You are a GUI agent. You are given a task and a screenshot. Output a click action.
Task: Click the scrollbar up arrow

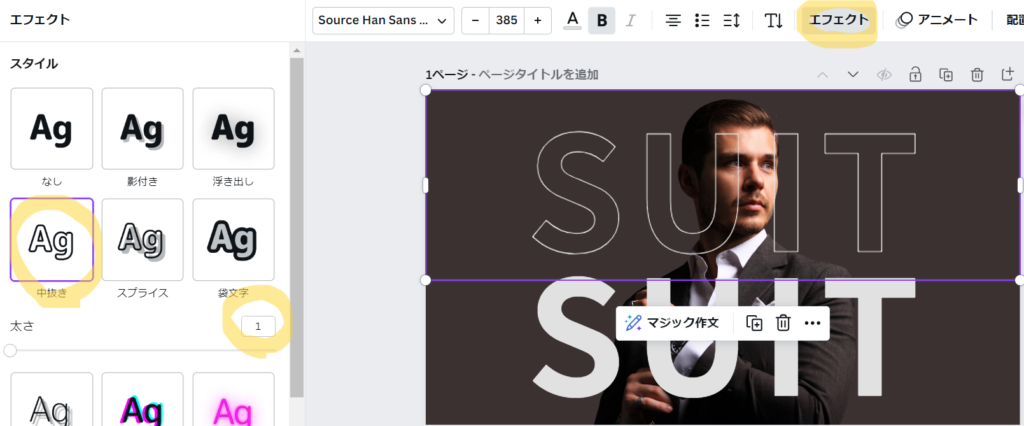point(296,50)
